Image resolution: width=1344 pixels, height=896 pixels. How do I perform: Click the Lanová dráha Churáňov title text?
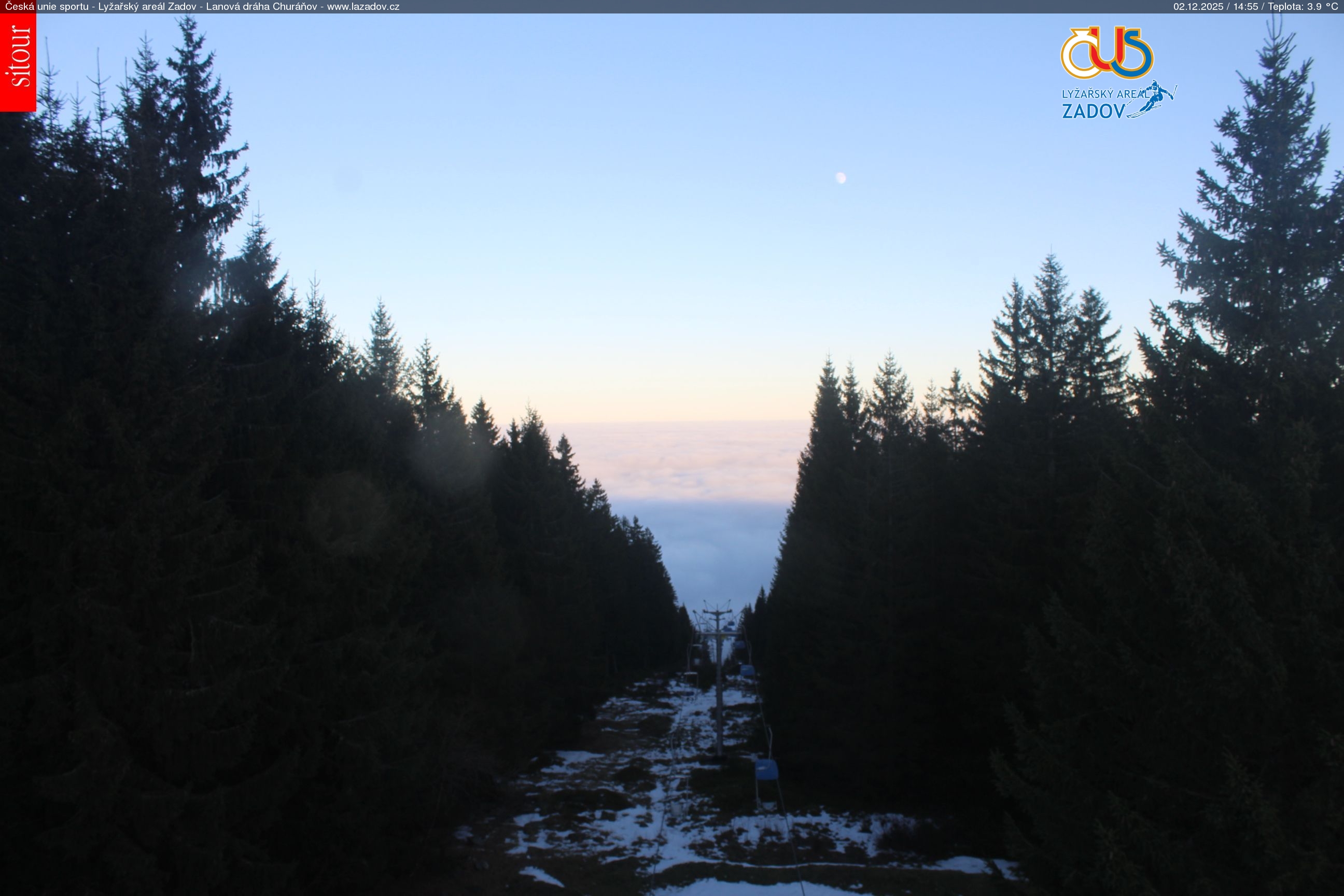[262, 7]
